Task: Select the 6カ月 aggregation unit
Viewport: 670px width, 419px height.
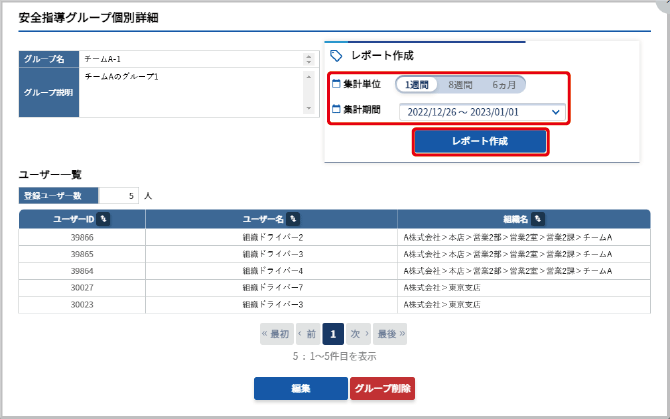Action: tap(503, 85)
